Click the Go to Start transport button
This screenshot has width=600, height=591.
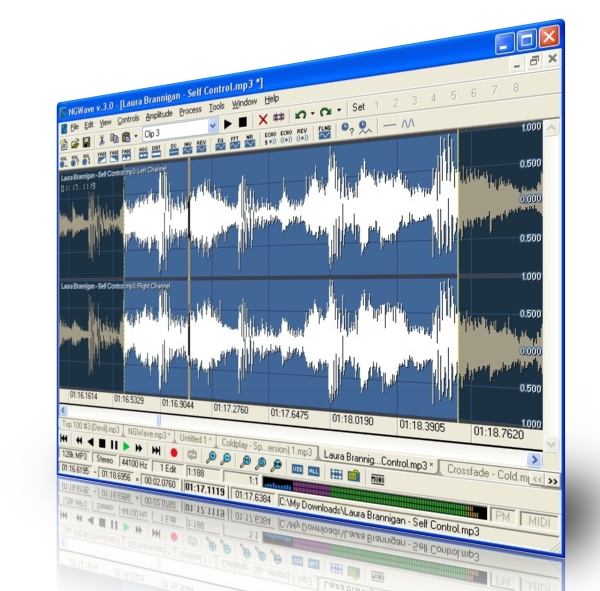click(x=64, y=439)
